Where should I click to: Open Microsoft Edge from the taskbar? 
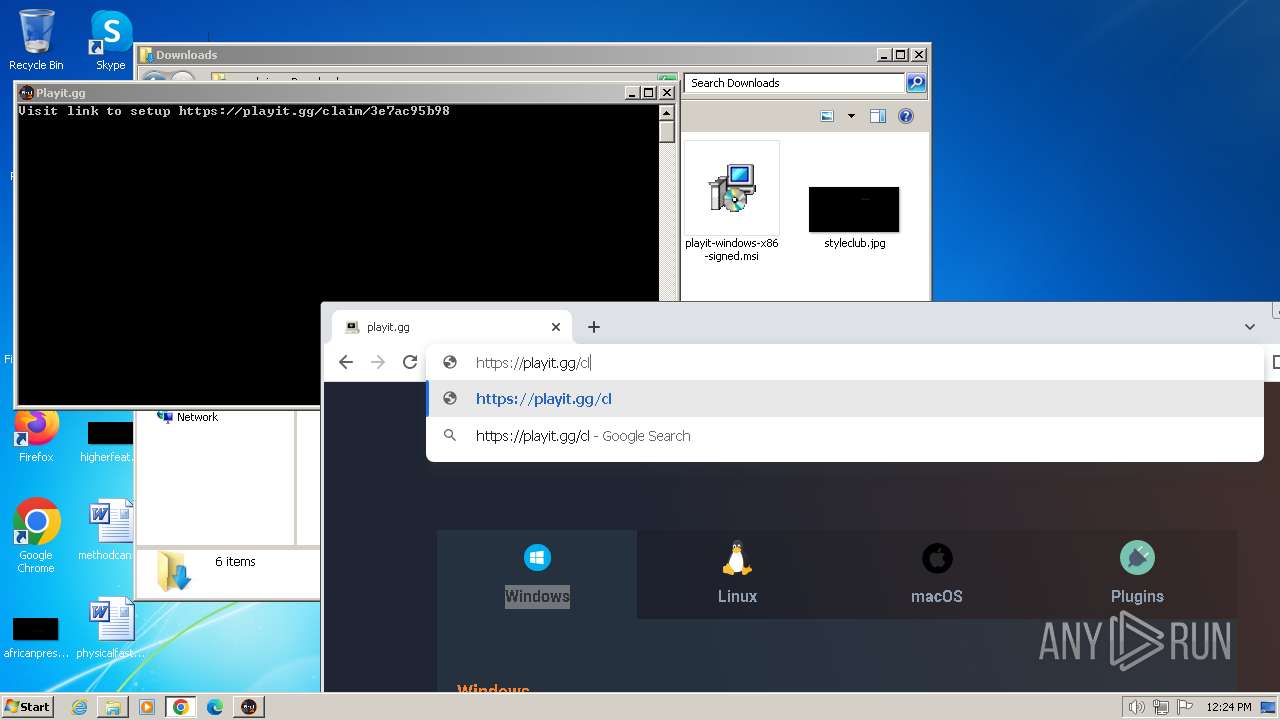[x=215, y=707]
